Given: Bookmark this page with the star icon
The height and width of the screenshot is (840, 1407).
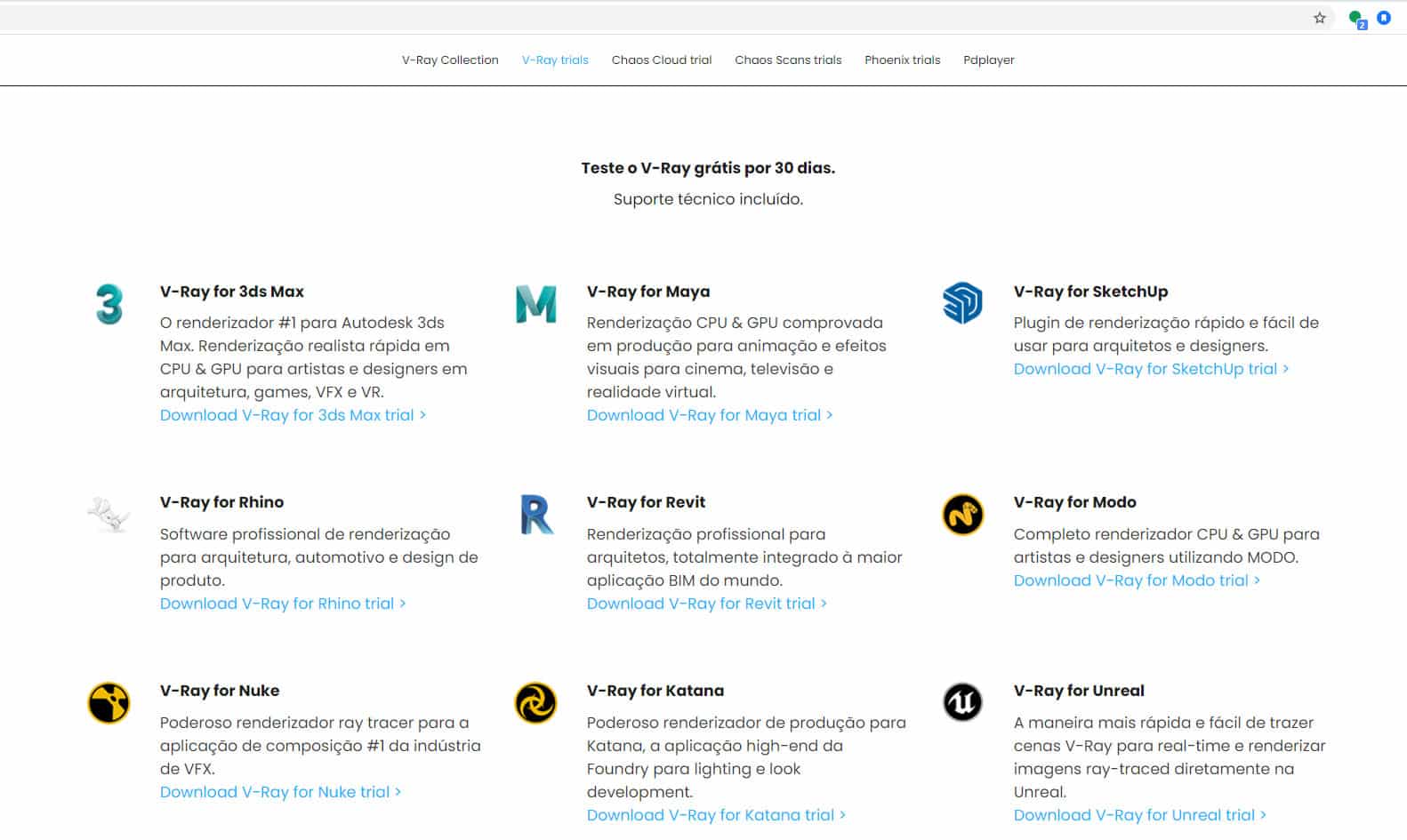Looking at the screenshot, I should tap(1320, 18).
